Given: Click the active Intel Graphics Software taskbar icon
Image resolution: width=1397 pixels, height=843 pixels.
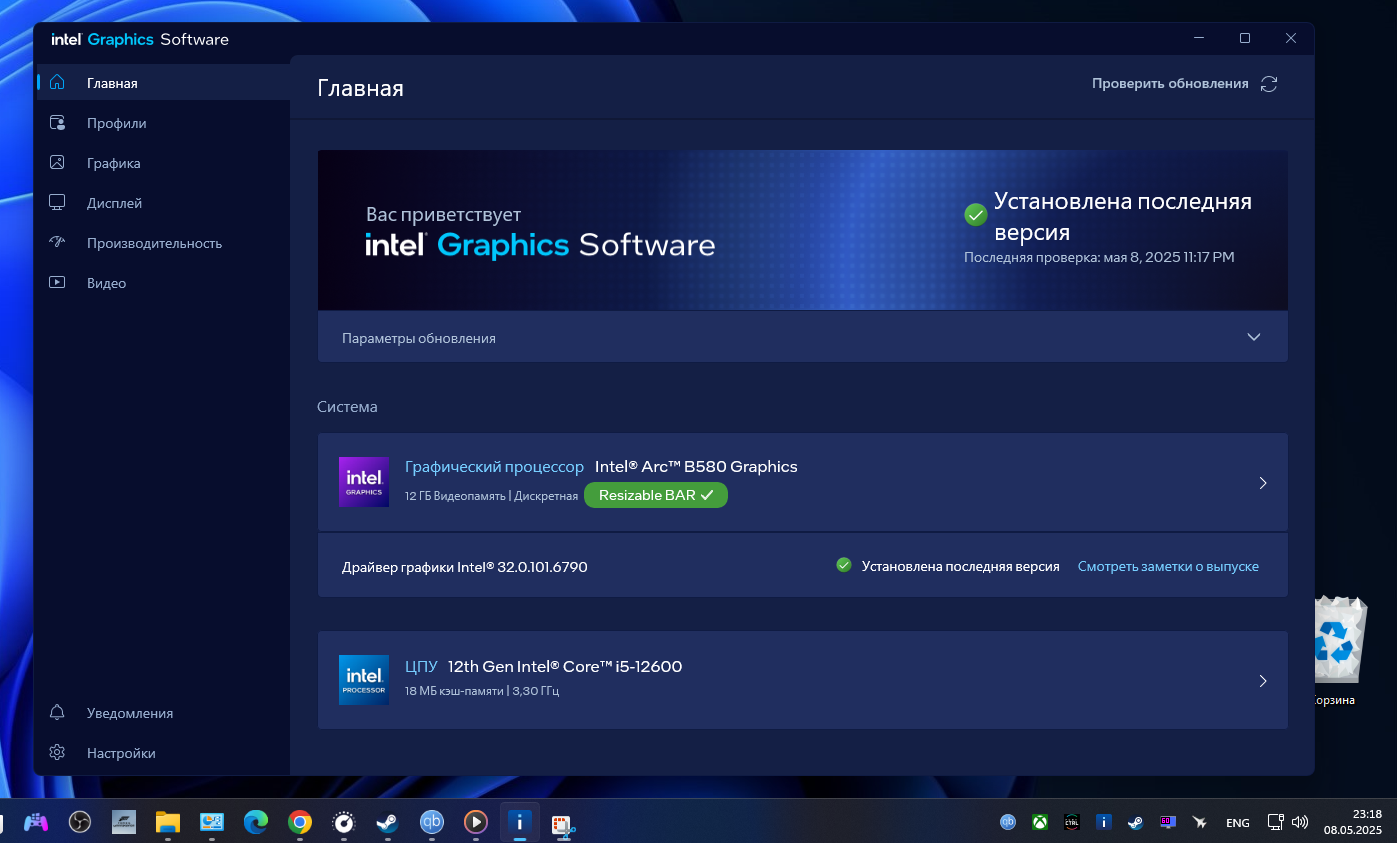Looking at the screenshot, I should pyautogui.click(x=520, y=822).
